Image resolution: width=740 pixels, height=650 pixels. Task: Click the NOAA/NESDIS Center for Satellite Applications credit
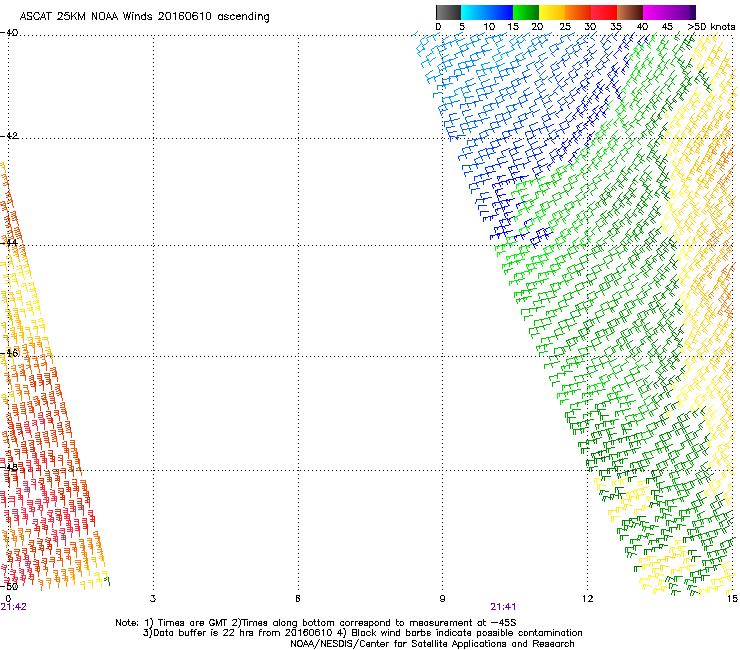click(x=432, y=644)
